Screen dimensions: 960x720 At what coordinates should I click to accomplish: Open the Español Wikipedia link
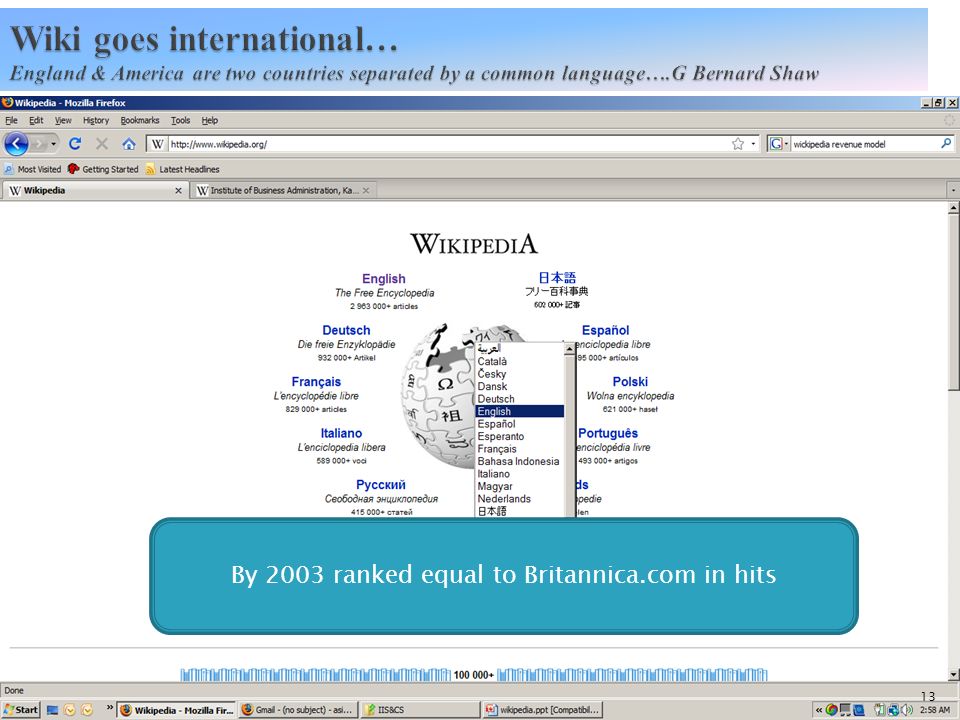(x=605, y=330)
